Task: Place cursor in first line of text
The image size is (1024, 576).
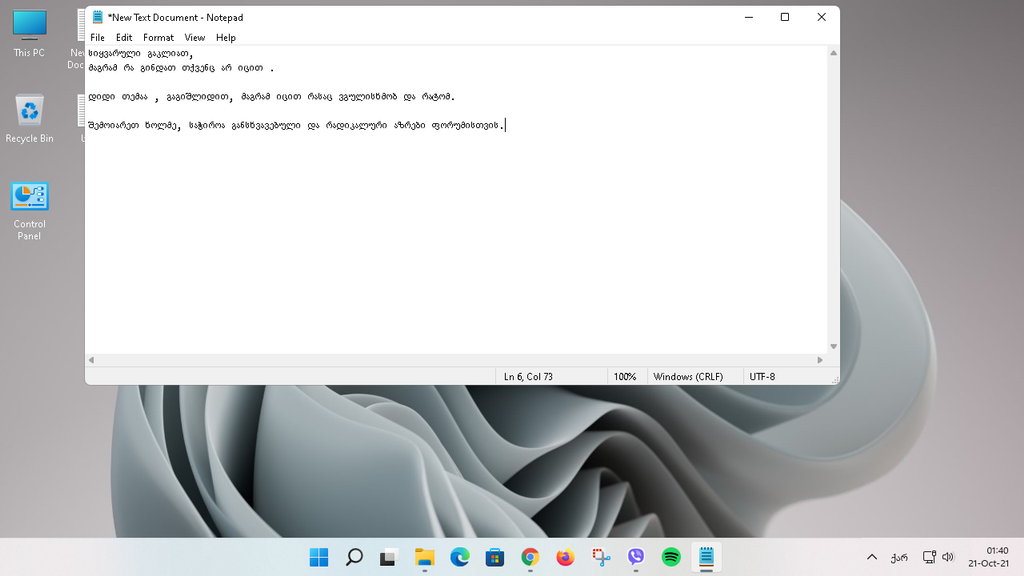Action: [140, 54]
